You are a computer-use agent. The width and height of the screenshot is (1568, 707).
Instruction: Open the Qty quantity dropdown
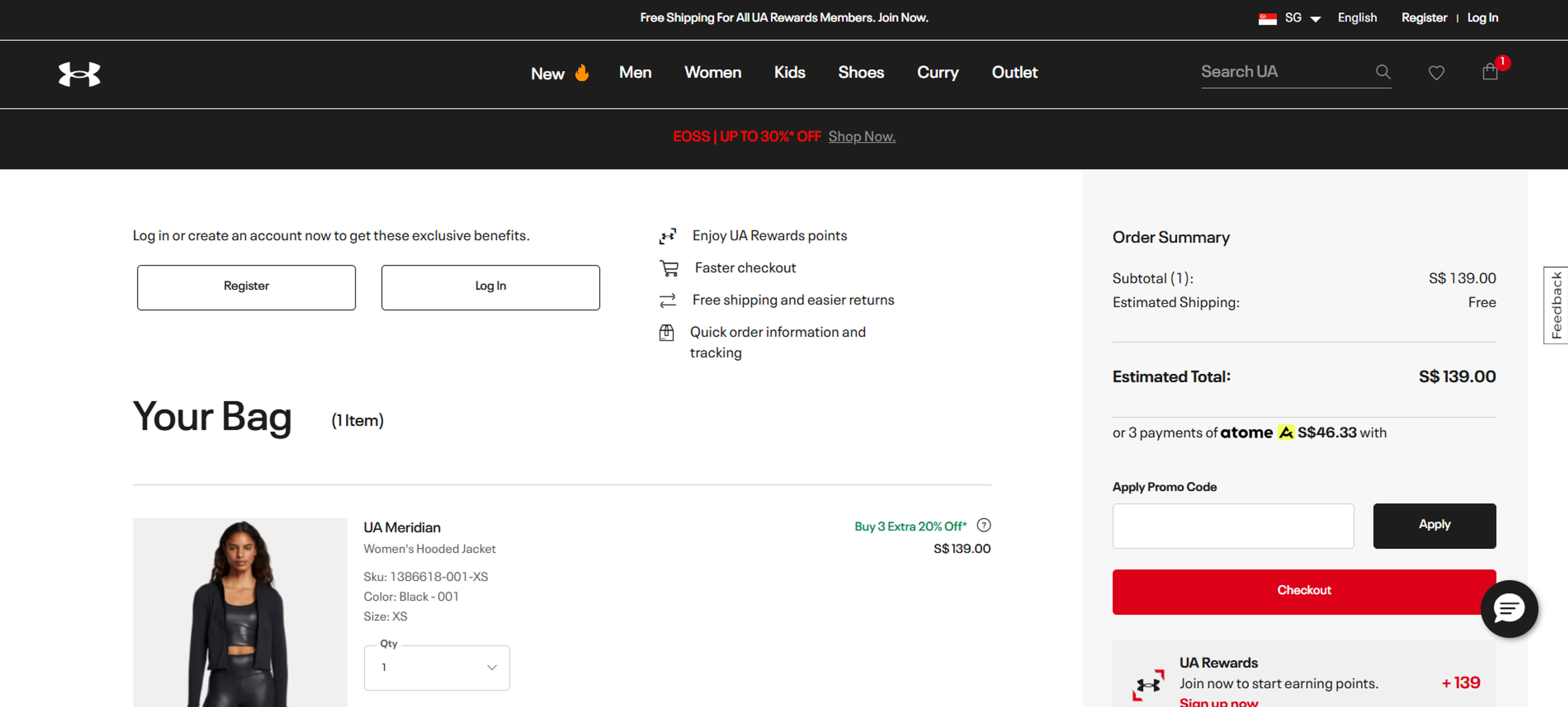[437, 667]
